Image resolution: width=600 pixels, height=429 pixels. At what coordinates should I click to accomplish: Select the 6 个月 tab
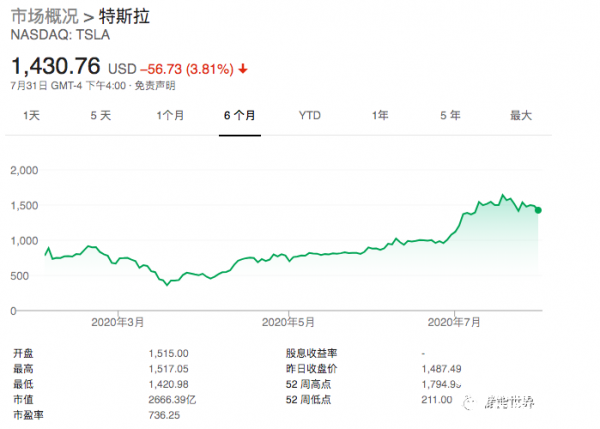point(240,115)
